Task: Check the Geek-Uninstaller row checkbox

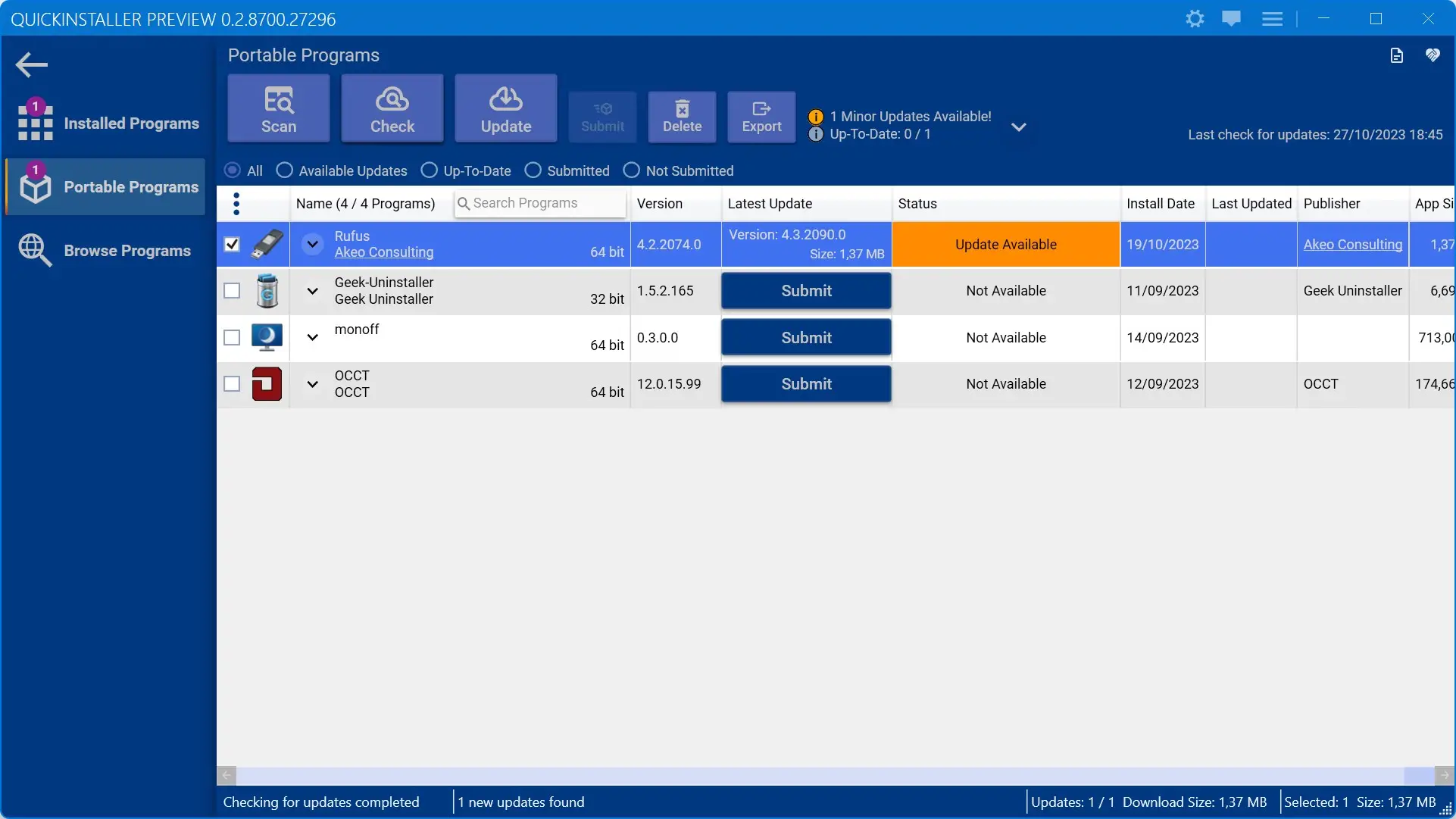Action: 232,291
